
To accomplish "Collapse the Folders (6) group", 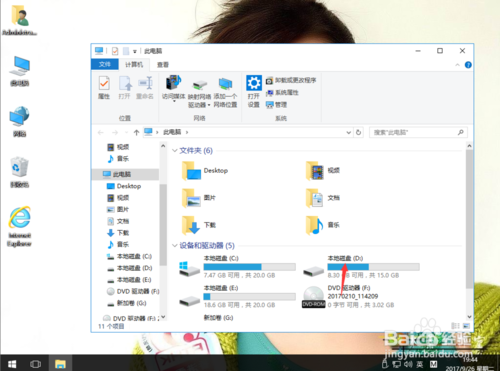I will tap(175, 151).
